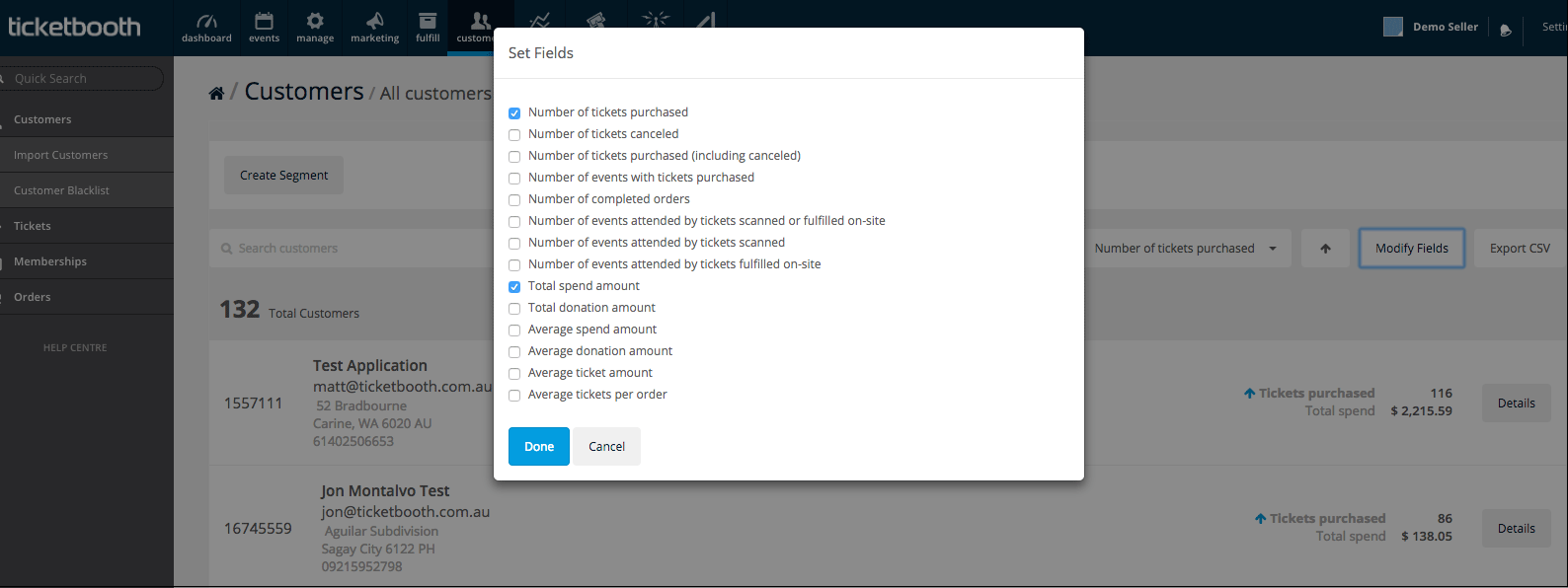This screenshot has height=588, width=1568.
Task: Open the manage gear icon
Action: [315, 21]
